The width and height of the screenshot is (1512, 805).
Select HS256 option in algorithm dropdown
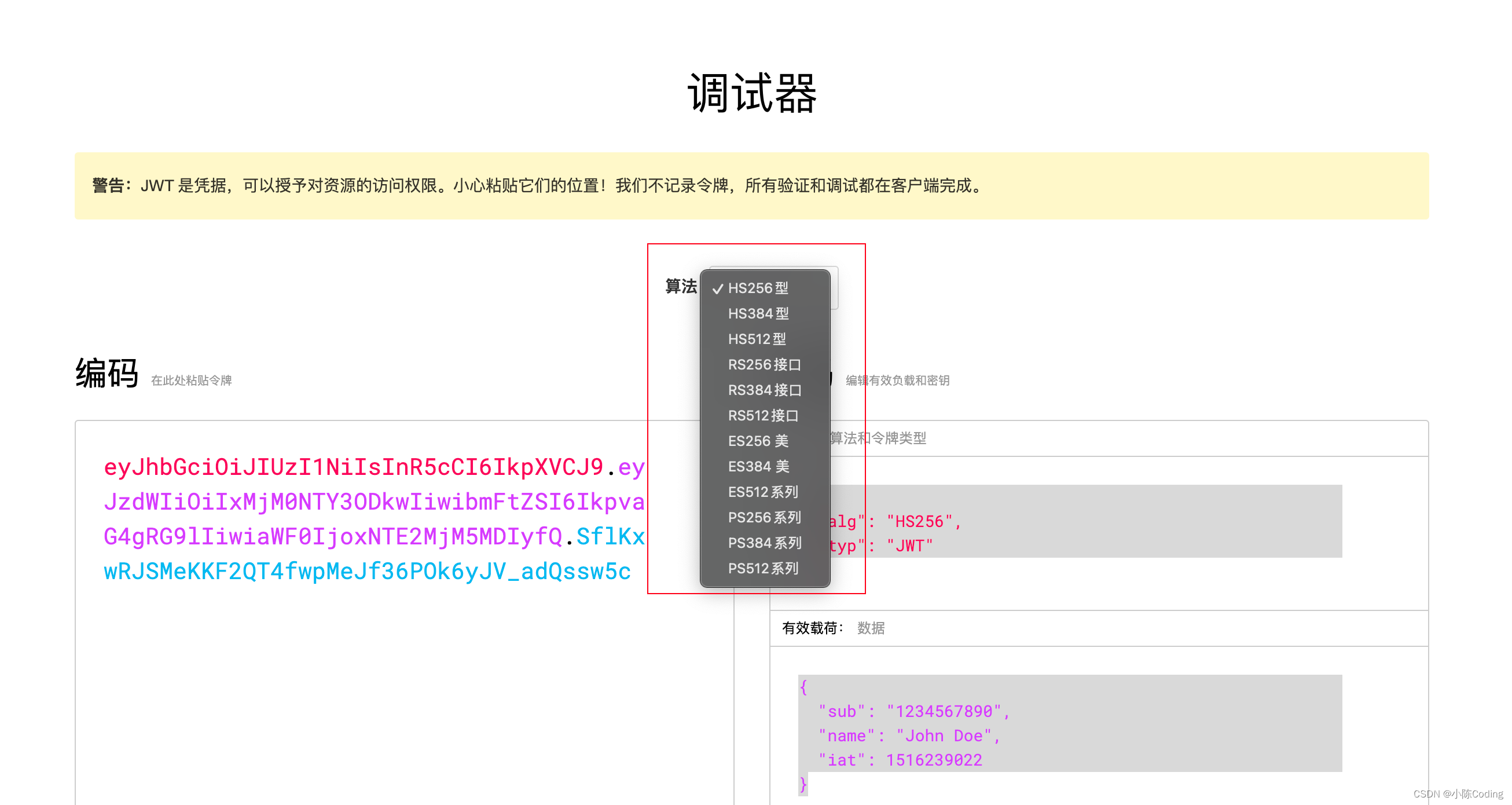765,288
